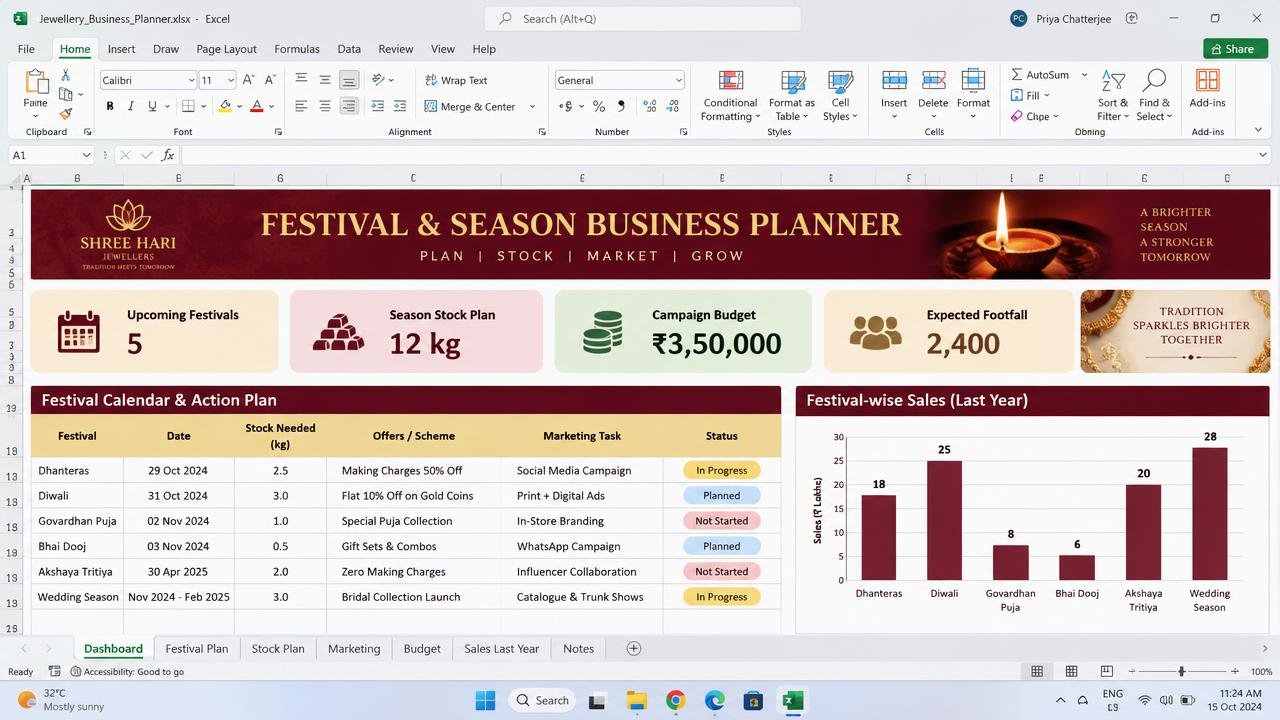The width and height of the screenshot is (1280, 720).
Task: Open the Windows Start menu
Action: click(485, 700)
